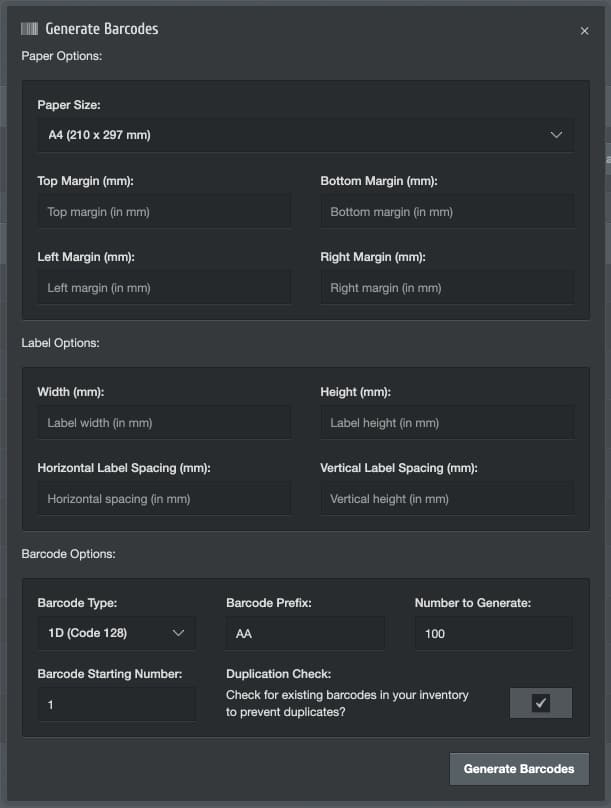The image size is (611, 808).
Task: Click the Right Margin text field
Action: (447, 288)
